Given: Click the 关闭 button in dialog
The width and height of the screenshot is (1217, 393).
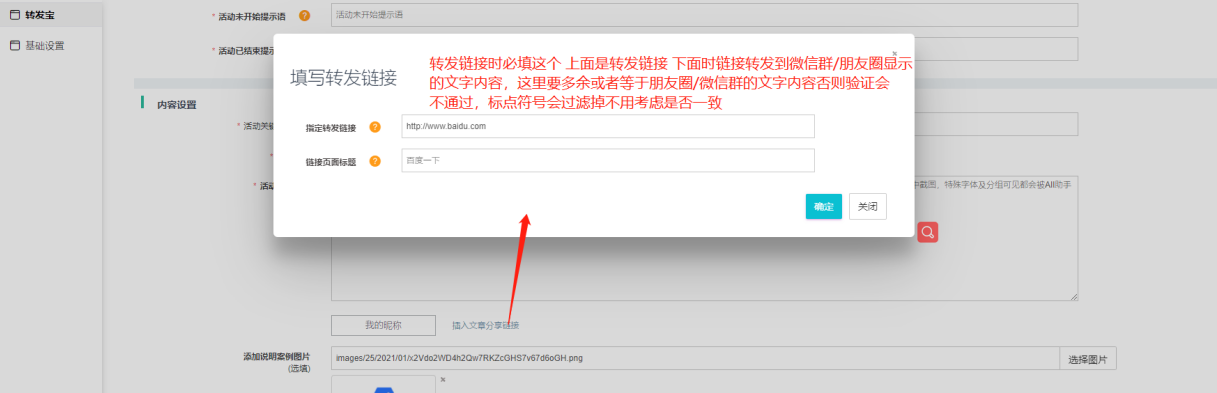Looking at the screenshot, I should (x=867, y=206).
